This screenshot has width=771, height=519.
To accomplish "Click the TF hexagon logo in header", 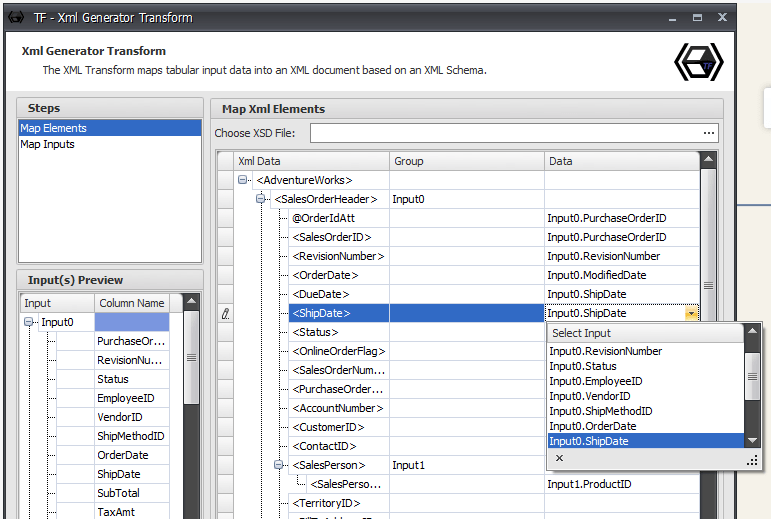I will coord(698,63).
